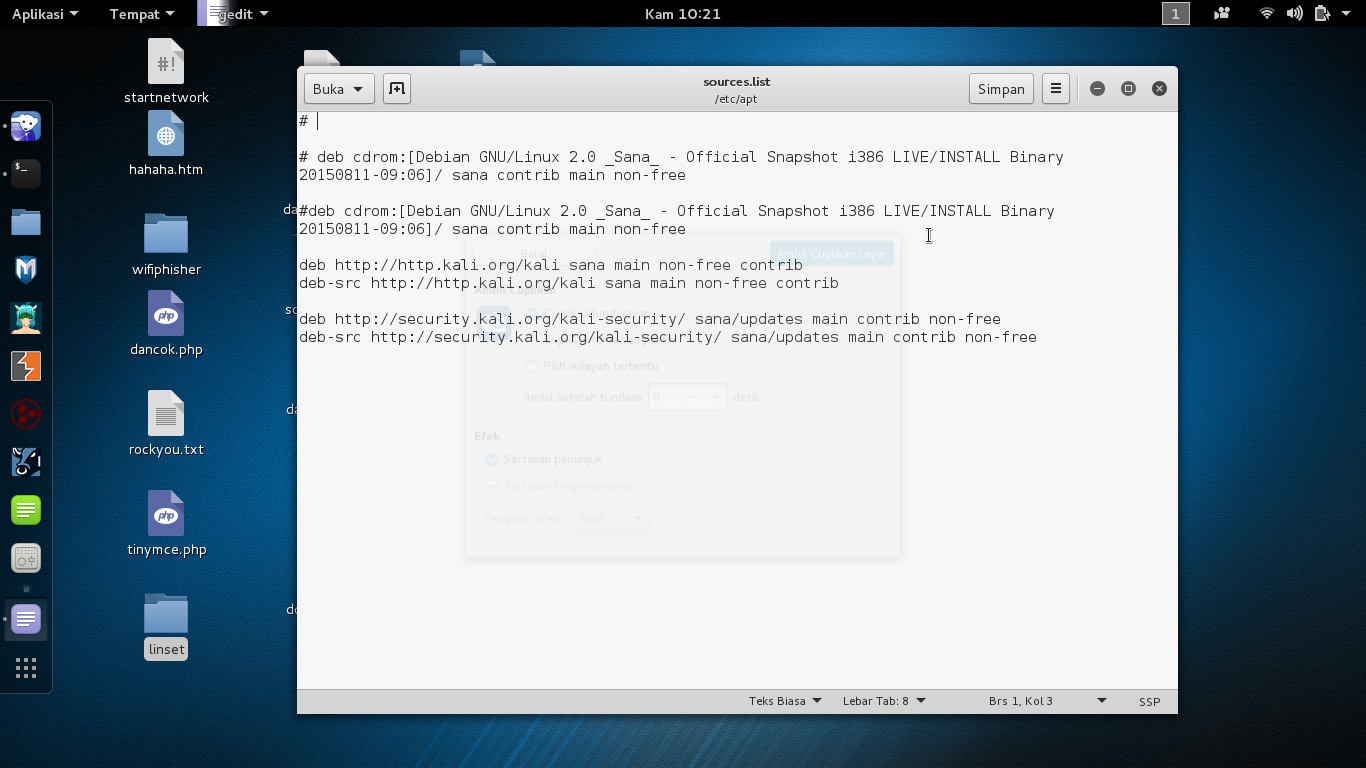Launch the Terminal from the dock
1366x768 pixels.
(26, 174)
